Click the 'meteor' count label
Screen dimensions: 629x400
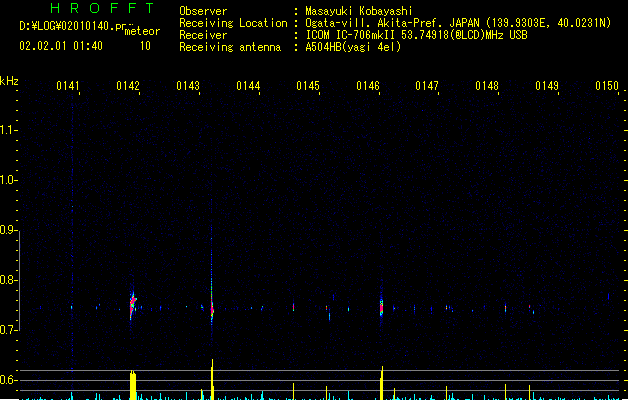142,31
